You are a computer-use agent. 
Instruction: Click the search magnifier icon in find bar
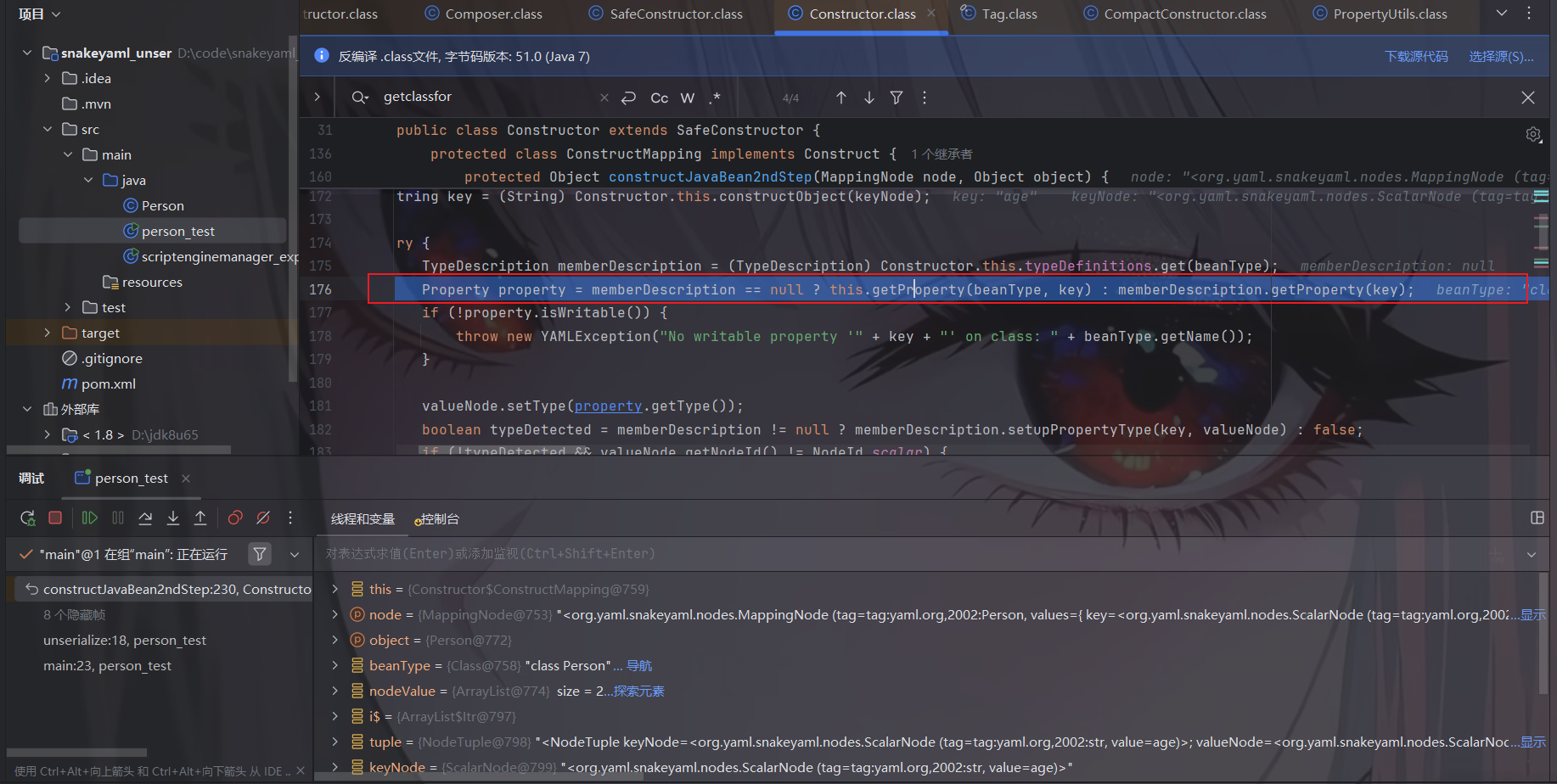click(x=360, y=98)
